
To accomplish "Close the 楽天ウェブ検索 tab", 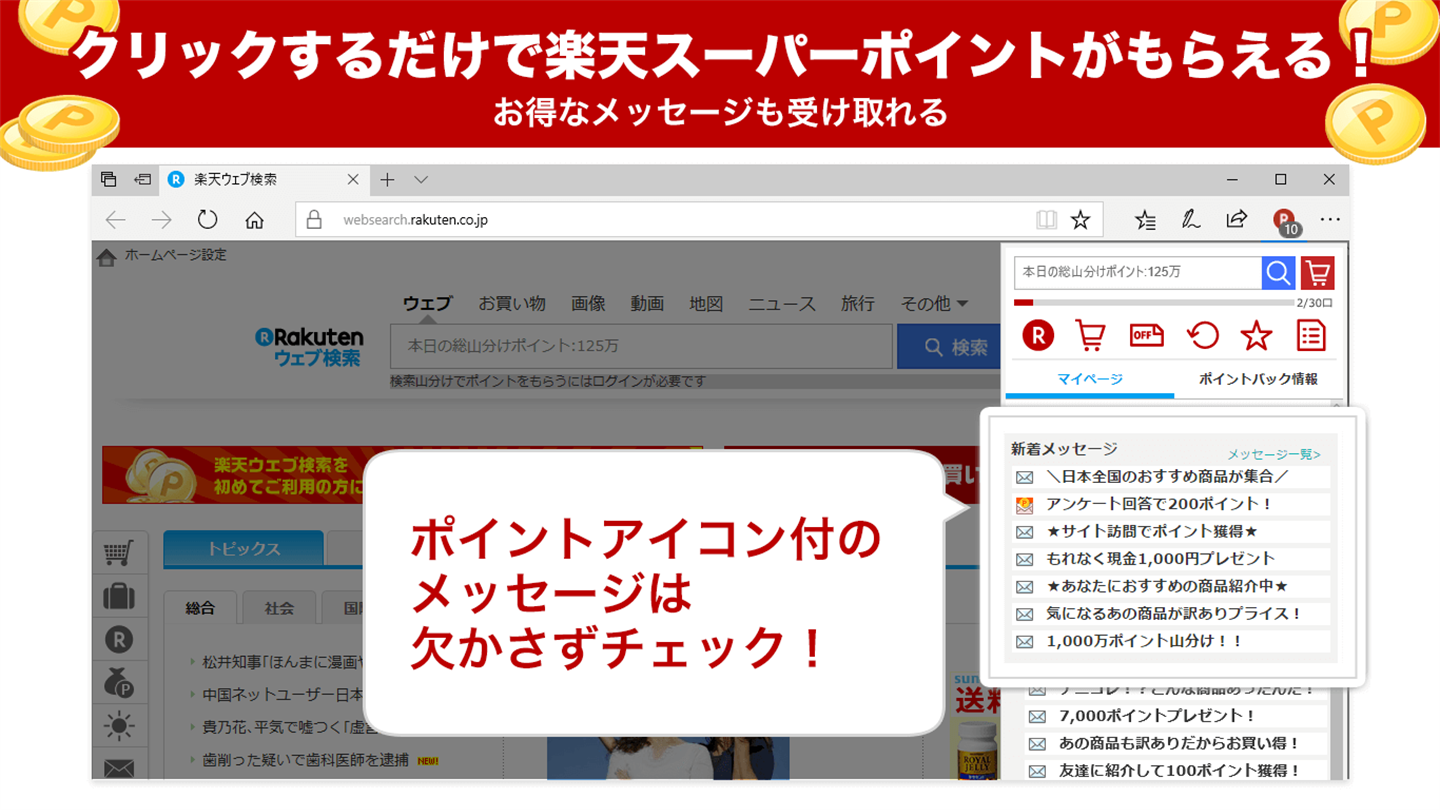I will click(x=353, y=180).
